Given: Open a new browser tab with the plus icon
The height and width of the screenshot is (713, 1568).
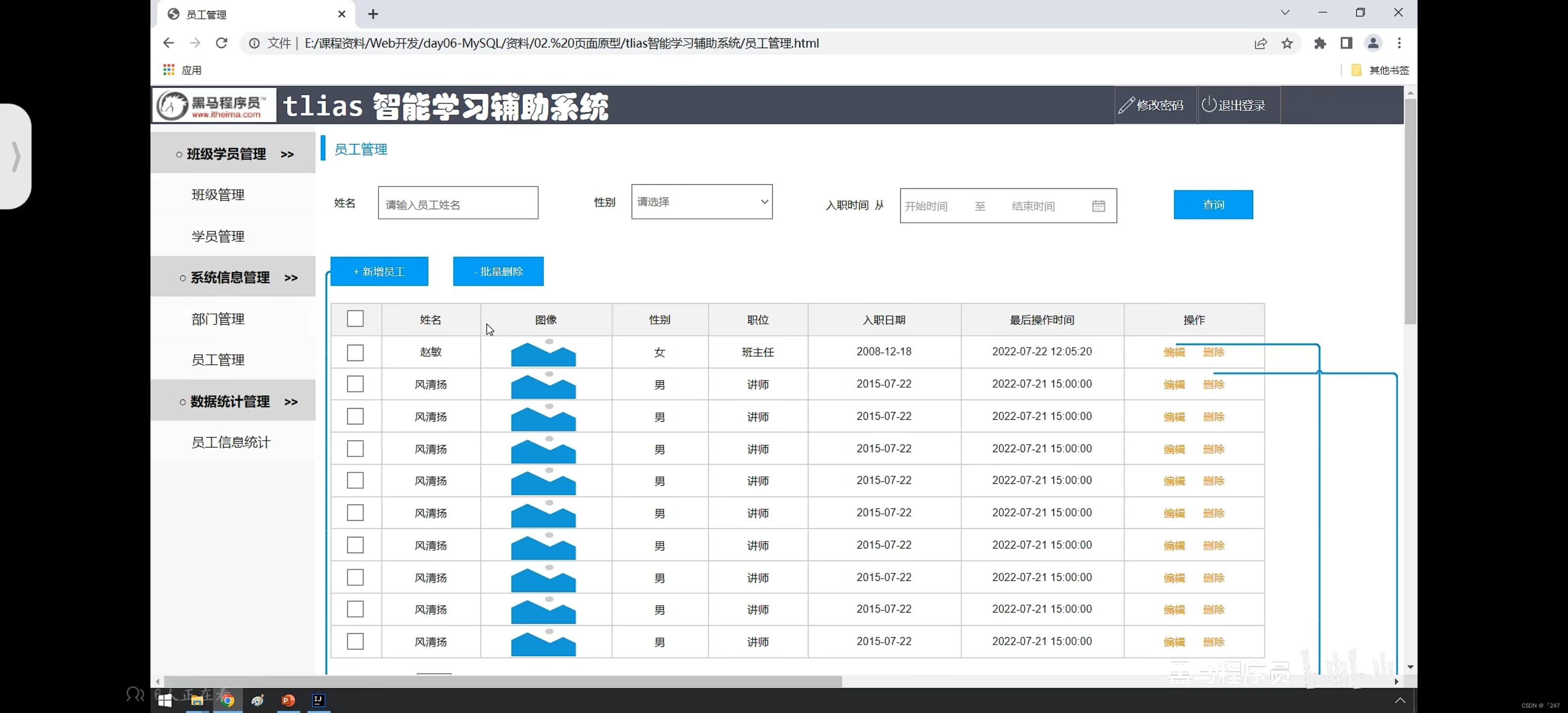Looking at the screenshot, I should coord(373,14).
